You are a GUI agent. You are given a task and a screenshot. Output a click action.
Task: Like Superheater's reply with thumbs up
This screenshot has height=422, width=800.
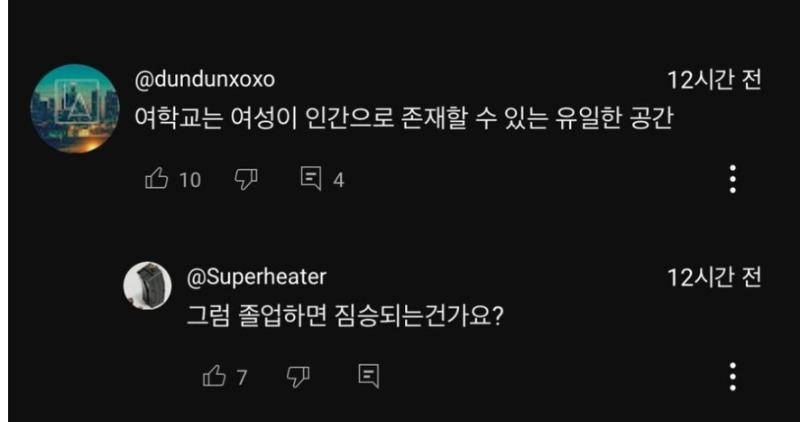tap(214, 376)
